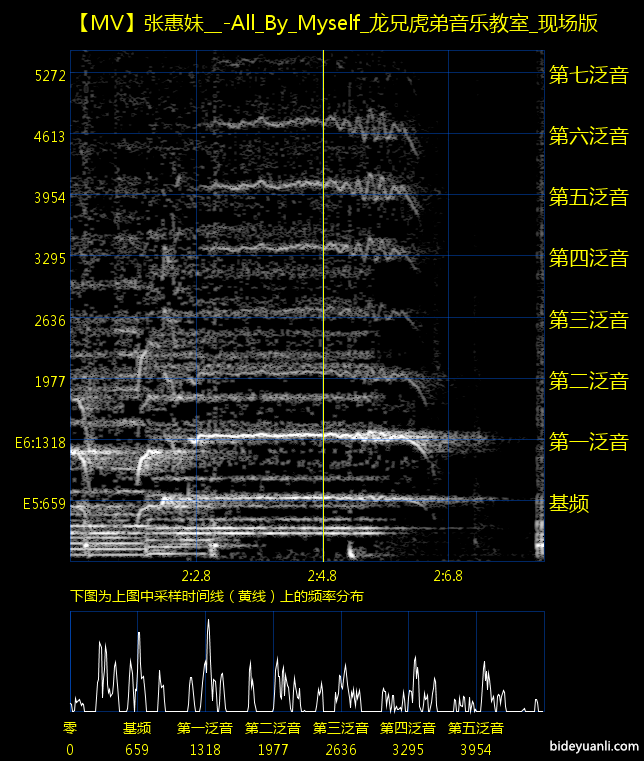Screen dimensions: 644x761
Task: Click the 零 label under the frequency plot
Action: 70,728
